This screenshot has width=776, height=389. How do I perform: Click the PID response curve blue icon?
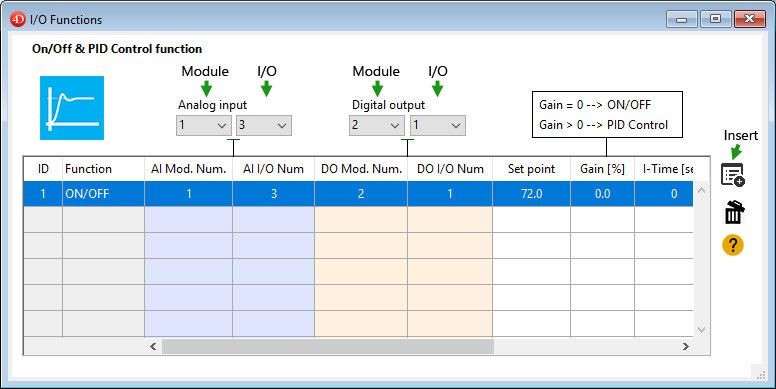(72, 108)
